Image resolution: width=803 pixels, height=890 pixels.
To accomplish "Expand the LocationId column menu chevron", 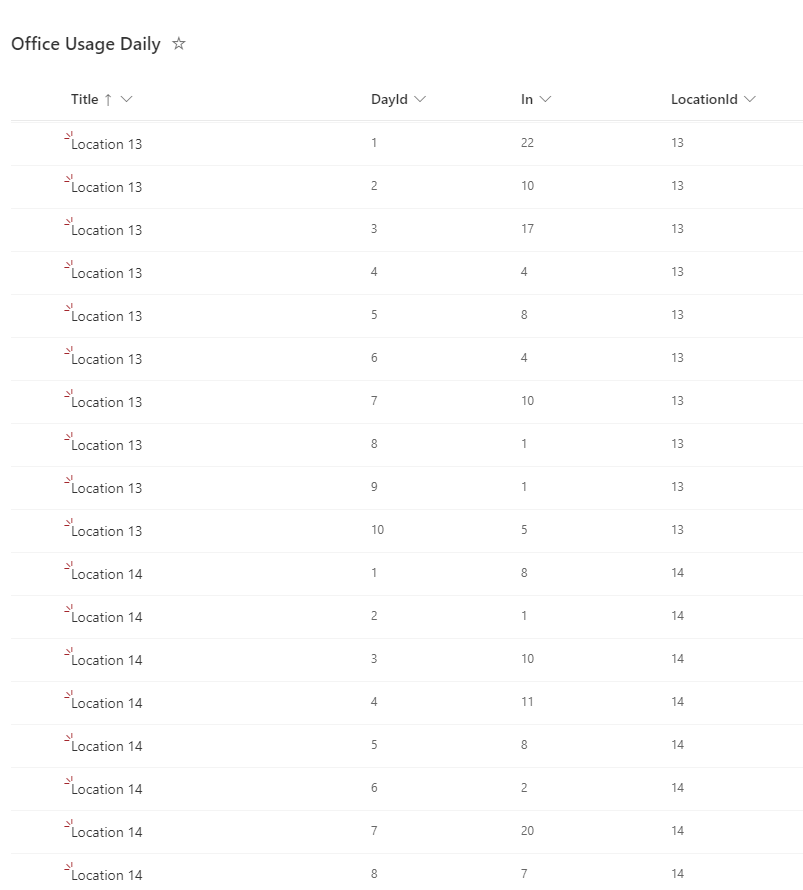I will point(750,99).
